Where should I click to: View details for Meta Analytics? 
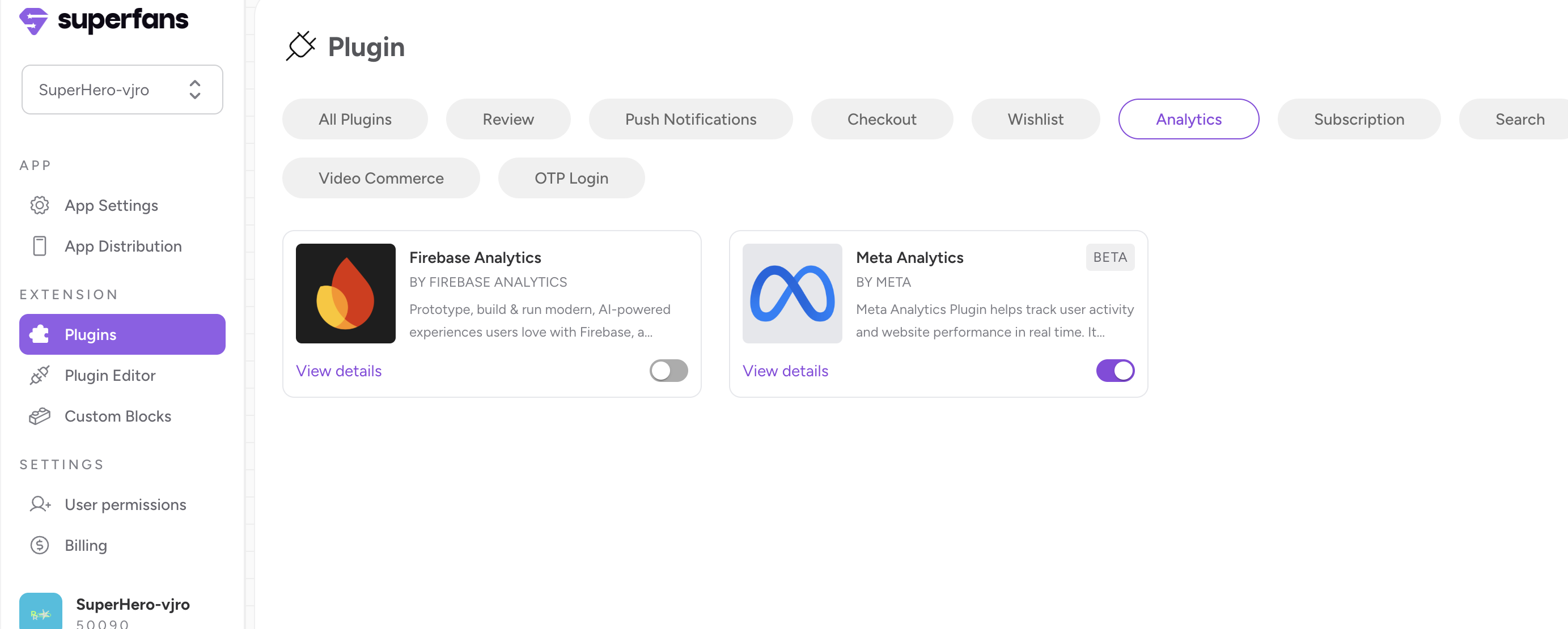pyautogui.click(x=785, y=371)
